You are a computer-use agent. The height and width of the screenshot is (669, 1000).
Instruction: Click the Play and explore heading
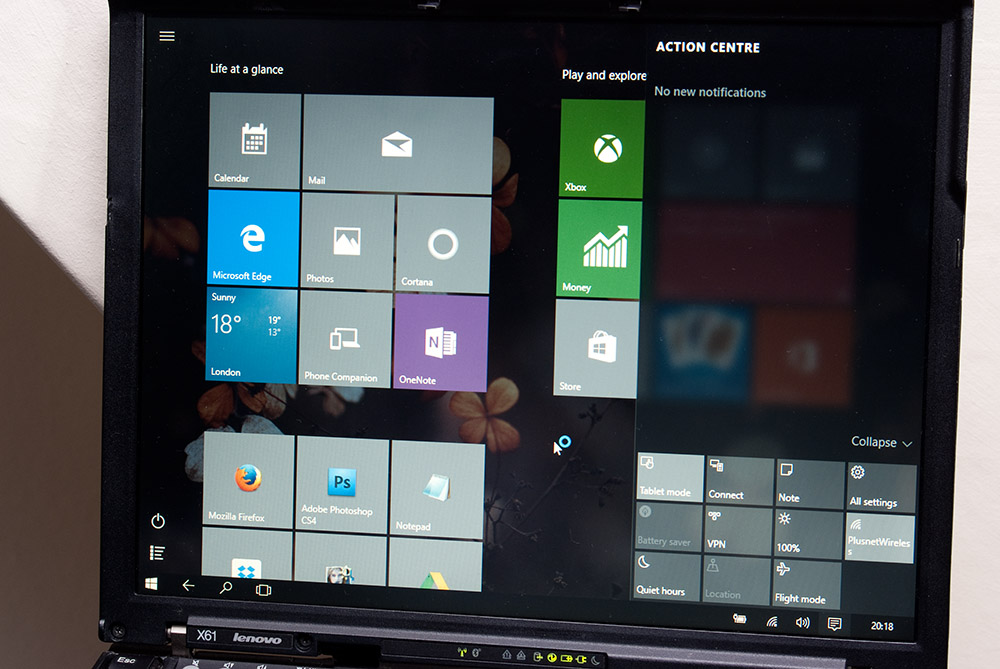604,75
